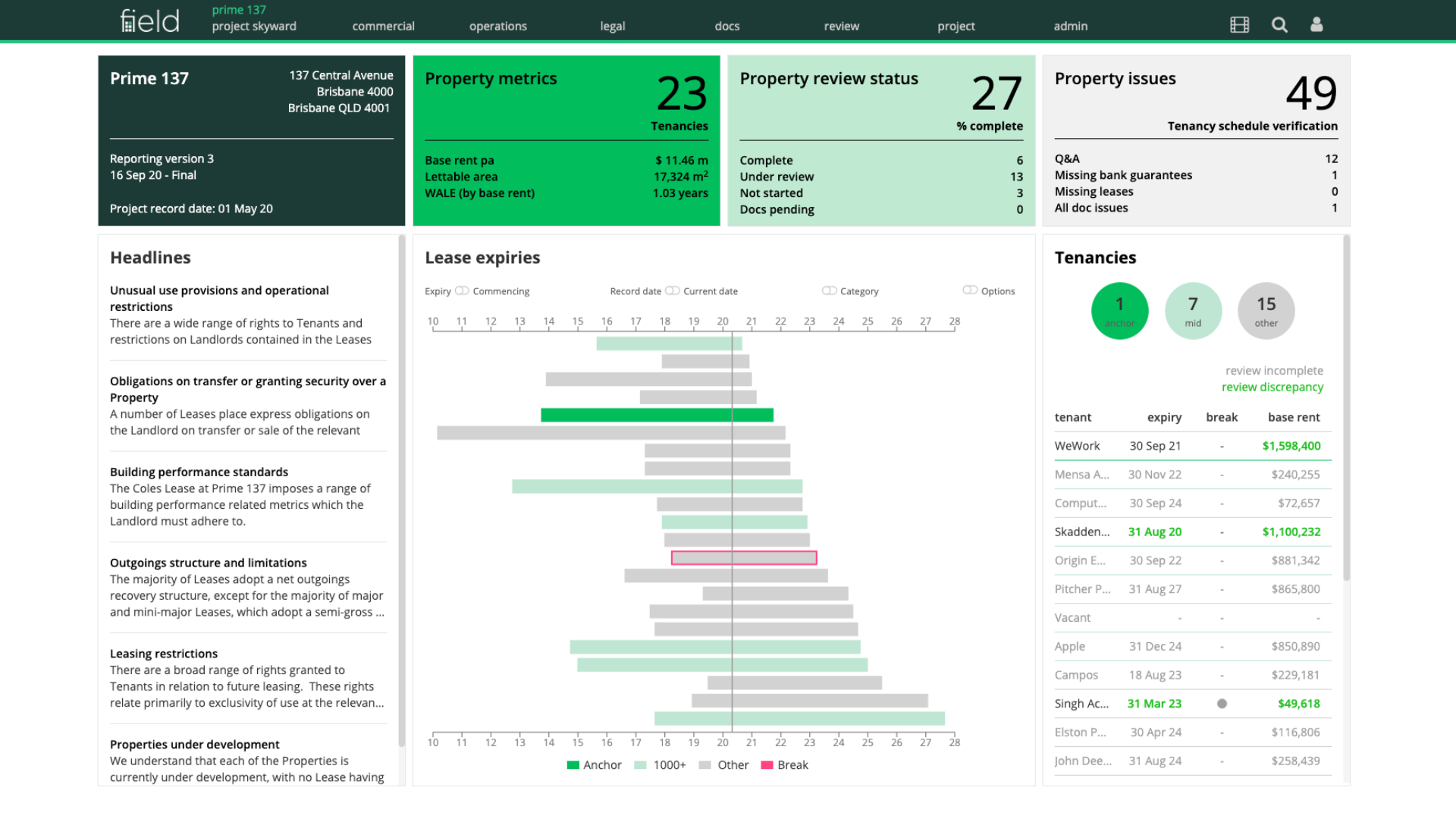Select the Elston P... tenant row
1456x819 pixels.
point(1192,733)
